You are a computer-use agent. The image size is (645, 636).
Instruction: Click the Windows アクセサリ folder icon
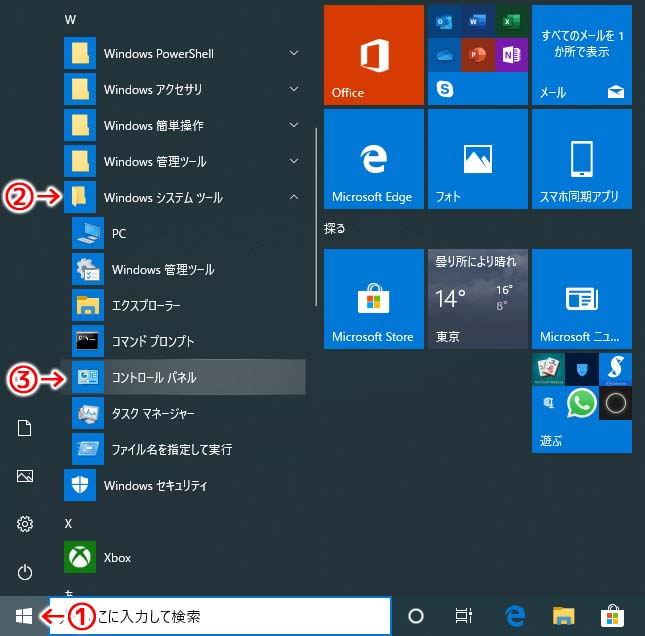point(80,89)
